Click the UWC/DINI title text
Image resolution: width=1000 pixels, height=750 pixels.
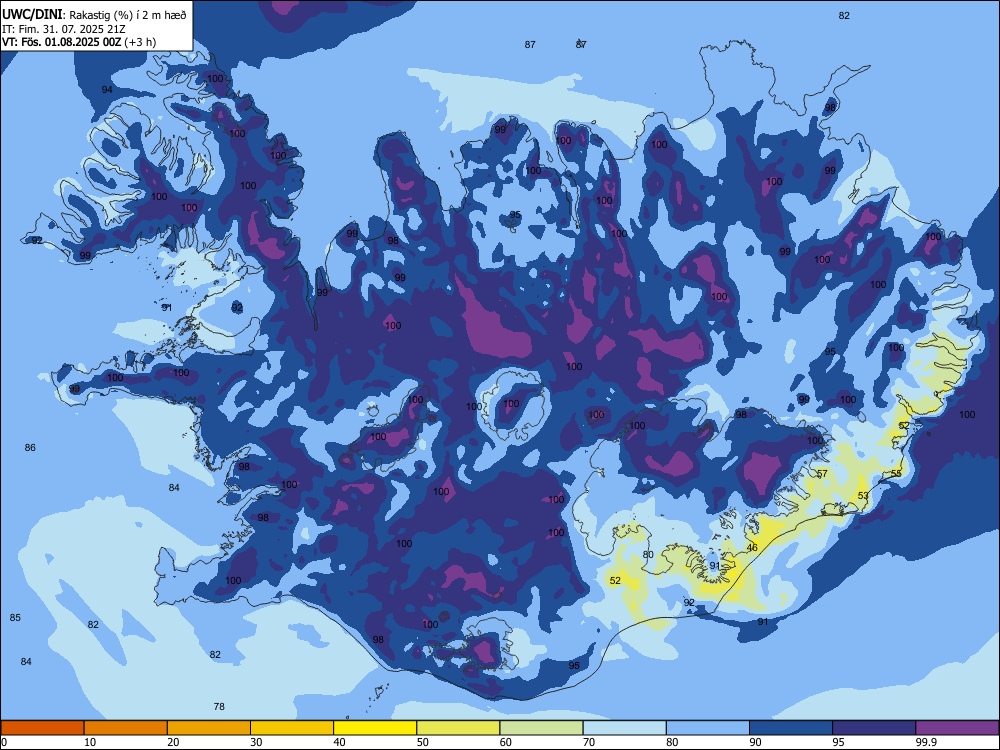pyautogui.click(x=32, y=15)
